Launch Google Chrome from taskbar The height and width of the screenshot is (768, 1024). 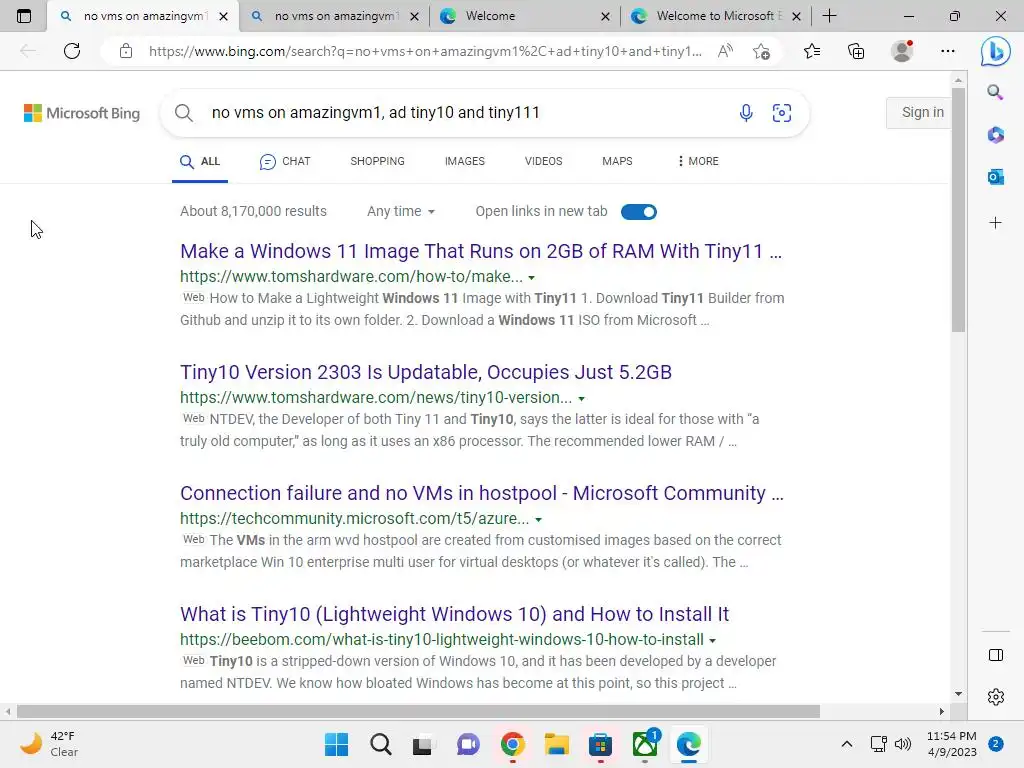point(513,744)
